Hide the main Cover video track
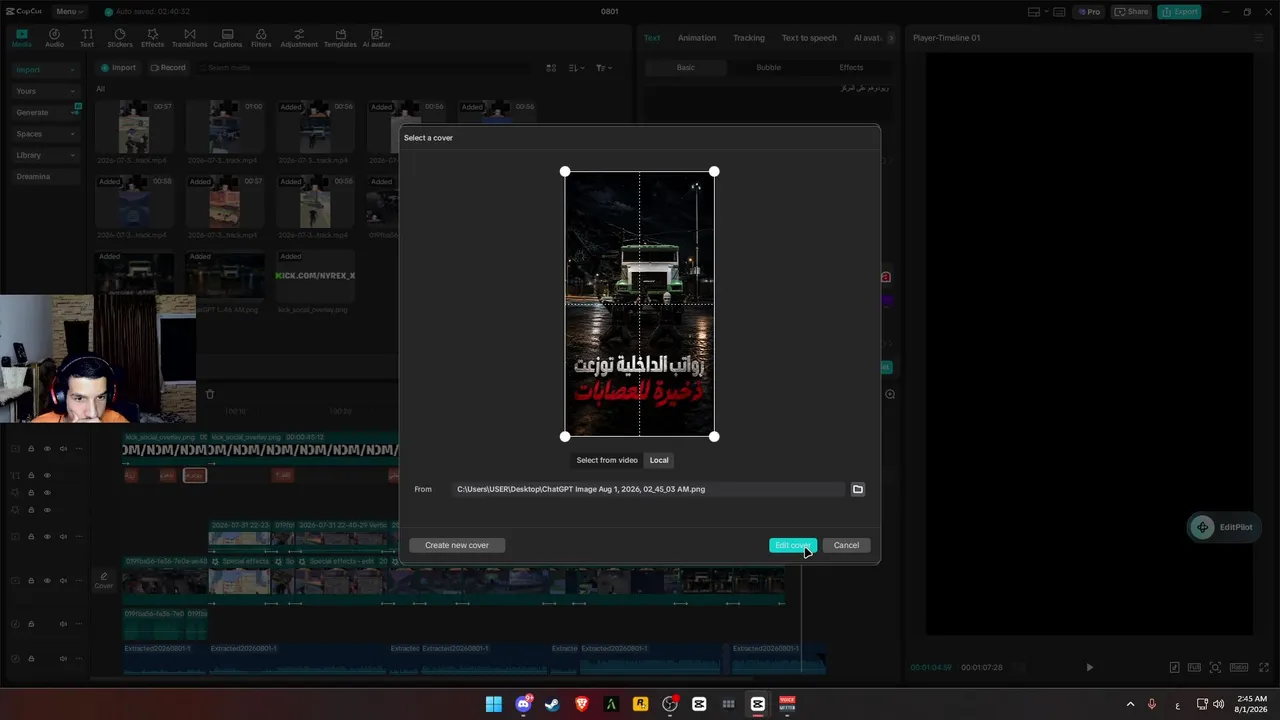 47,581
